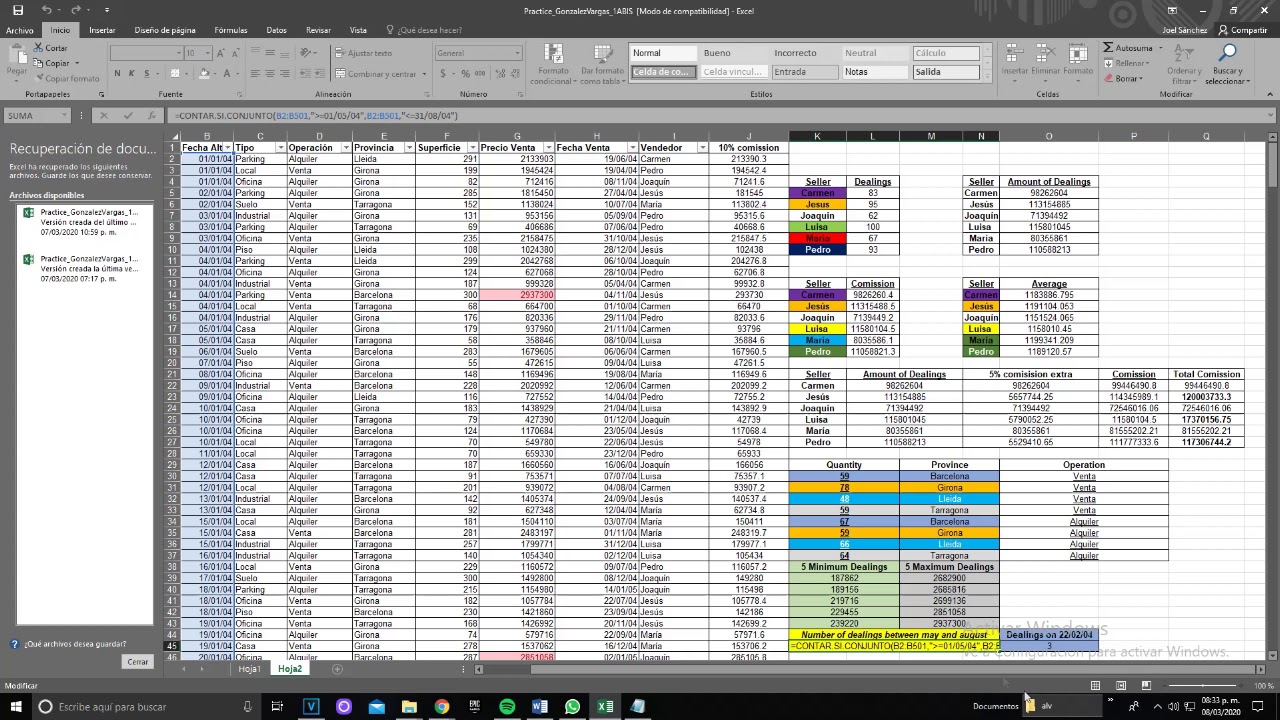Click the Cerrar button in recovery pane

coord(137,661)
